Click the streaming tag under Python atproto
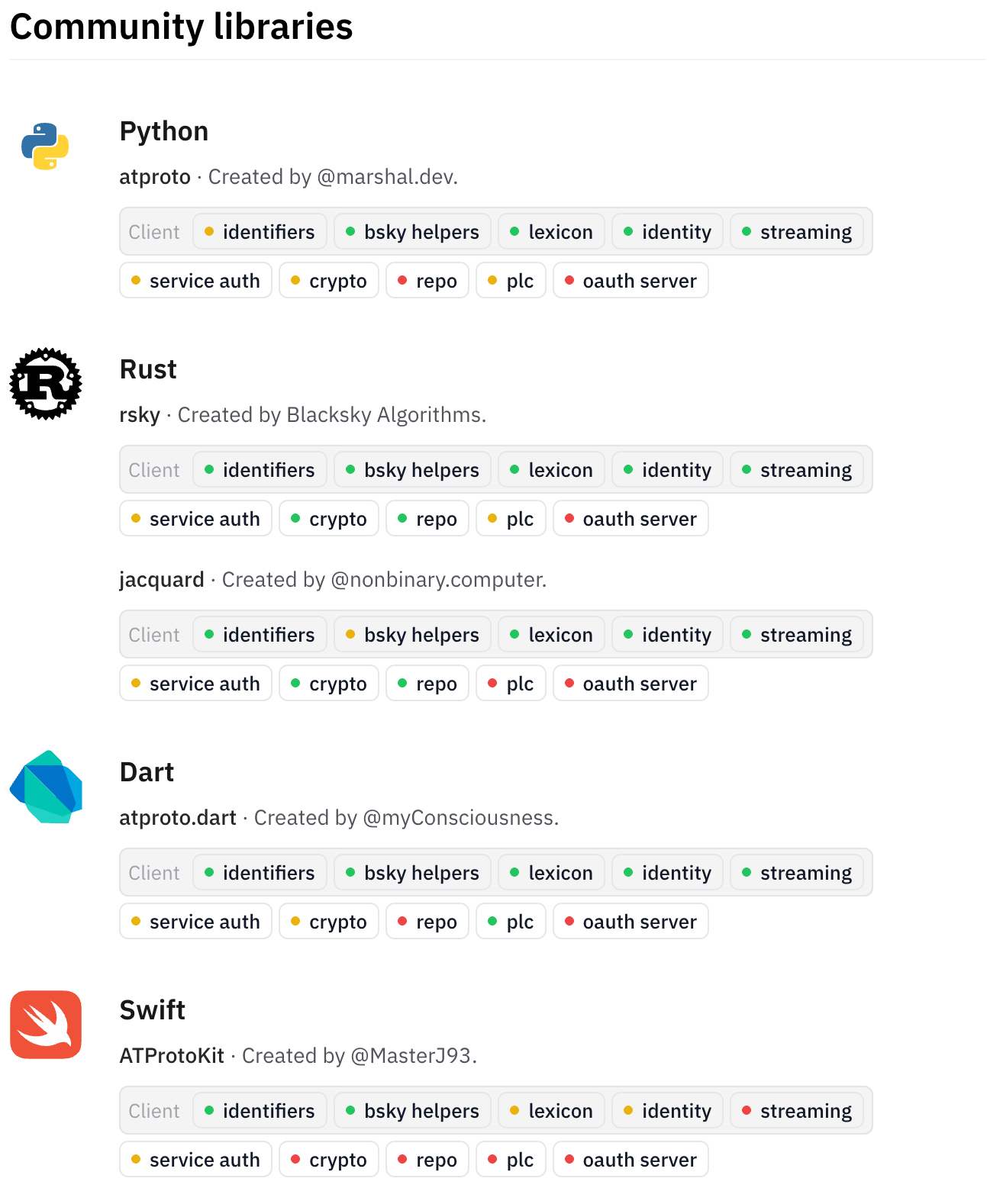1003x1204 pixels. pos(797,232)
